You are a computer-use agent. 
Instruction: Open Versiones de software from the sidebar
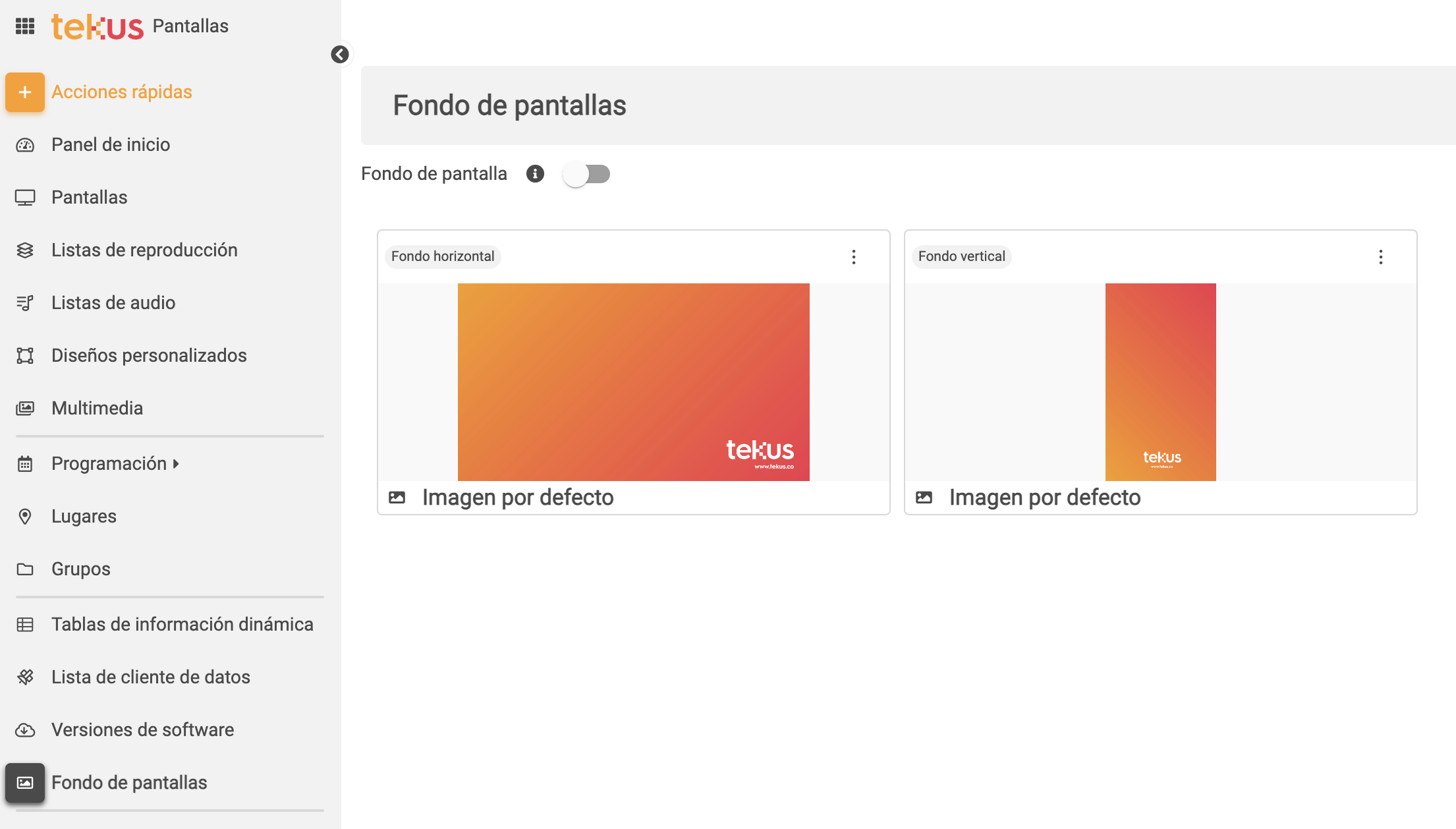click(142, 729)
